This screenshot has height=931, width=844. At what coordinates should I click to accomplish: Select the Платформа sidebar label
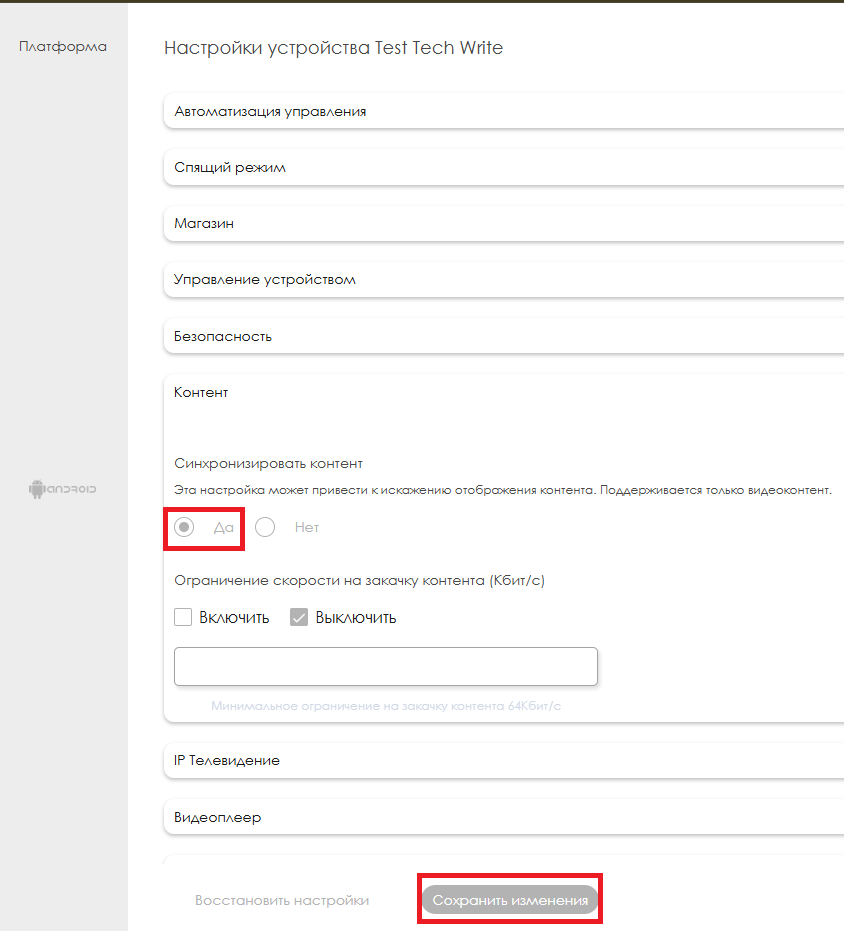[63, 46]
